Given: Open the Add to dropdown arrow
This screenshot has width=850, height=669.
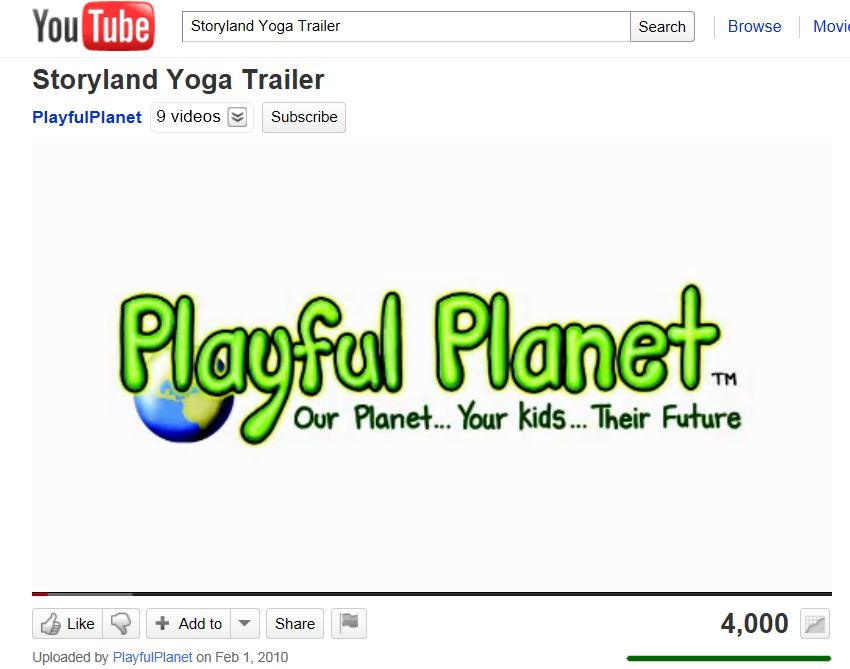Looking at the screenshot, I should click(x=244, y=623).
